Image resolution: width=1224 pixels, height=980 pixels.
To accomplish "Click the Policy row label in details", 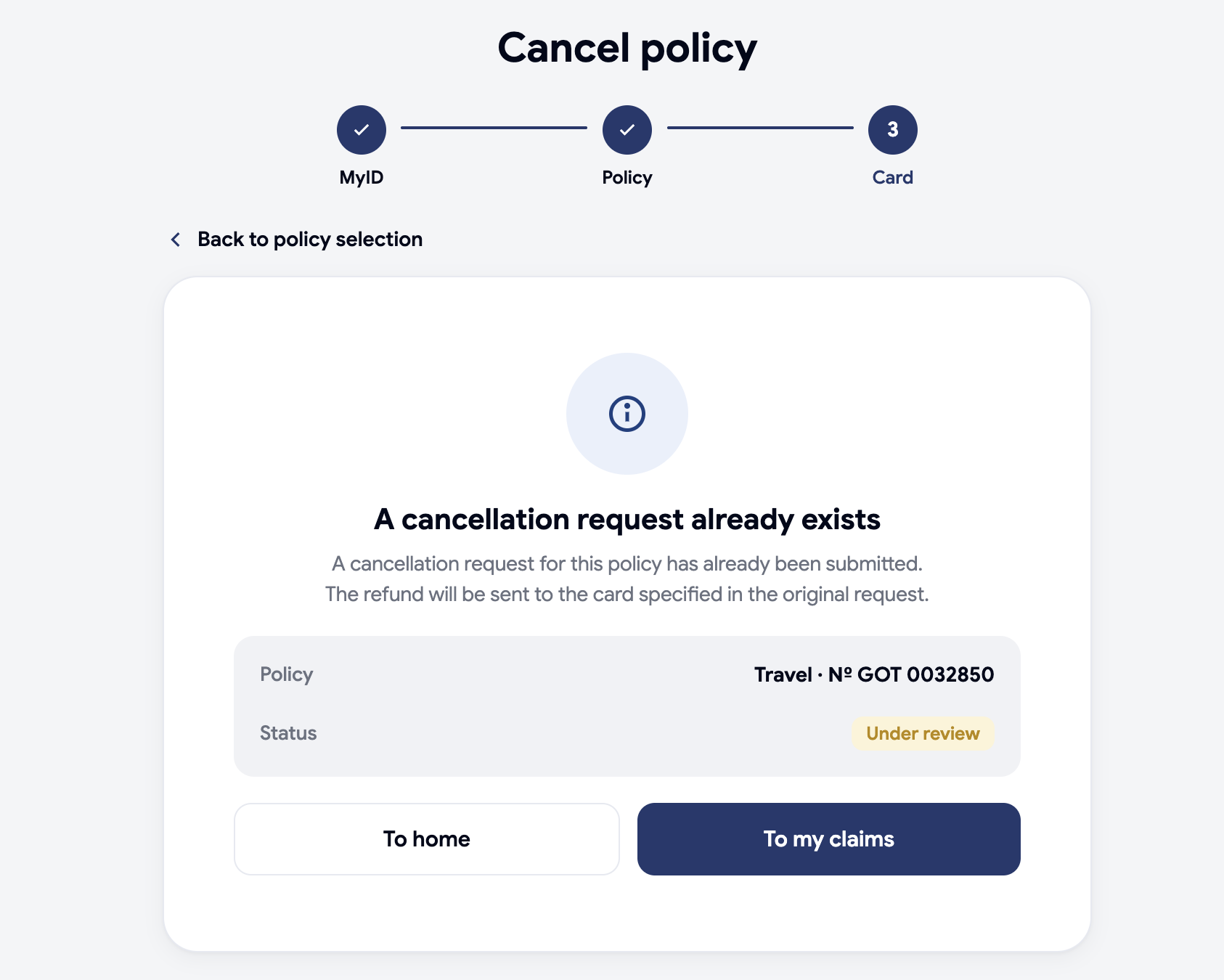I will 286,674.
